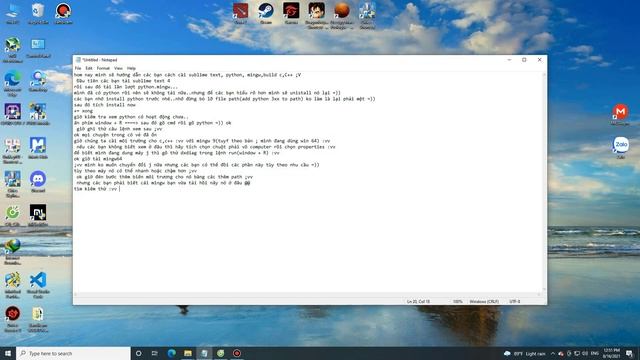Open Cortana circle on taskbar
This screenshot has height=360, width=640.
[x=138, y=353]
